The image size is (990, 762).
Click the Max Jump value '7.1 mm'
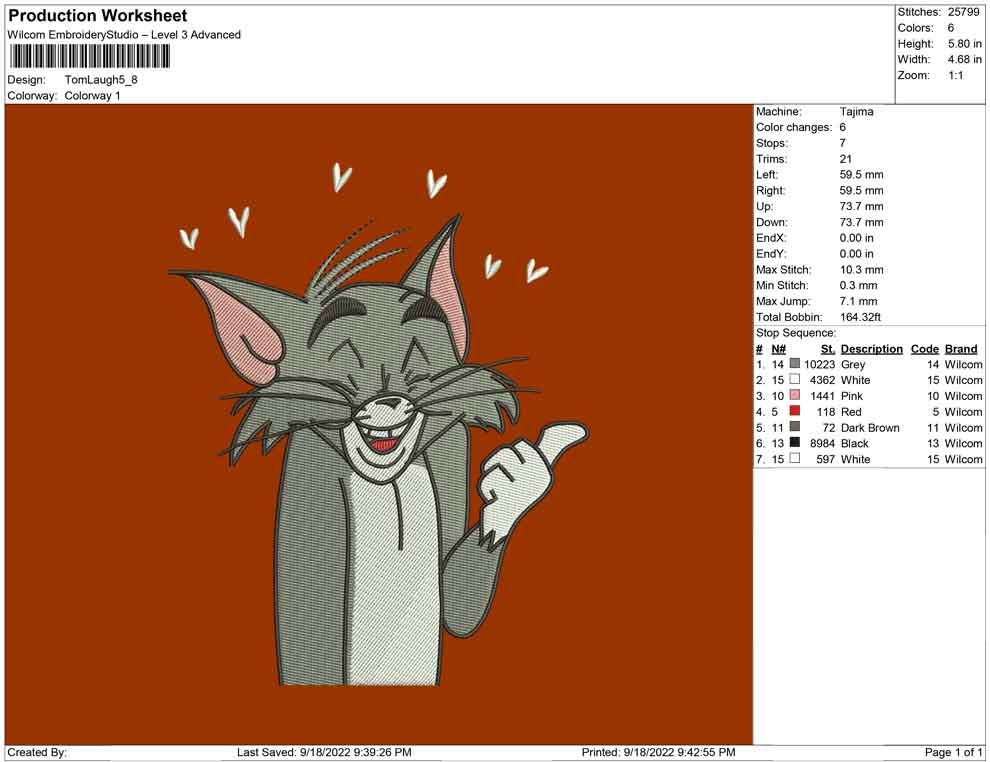pyautogui.click(x=858, y=301)
